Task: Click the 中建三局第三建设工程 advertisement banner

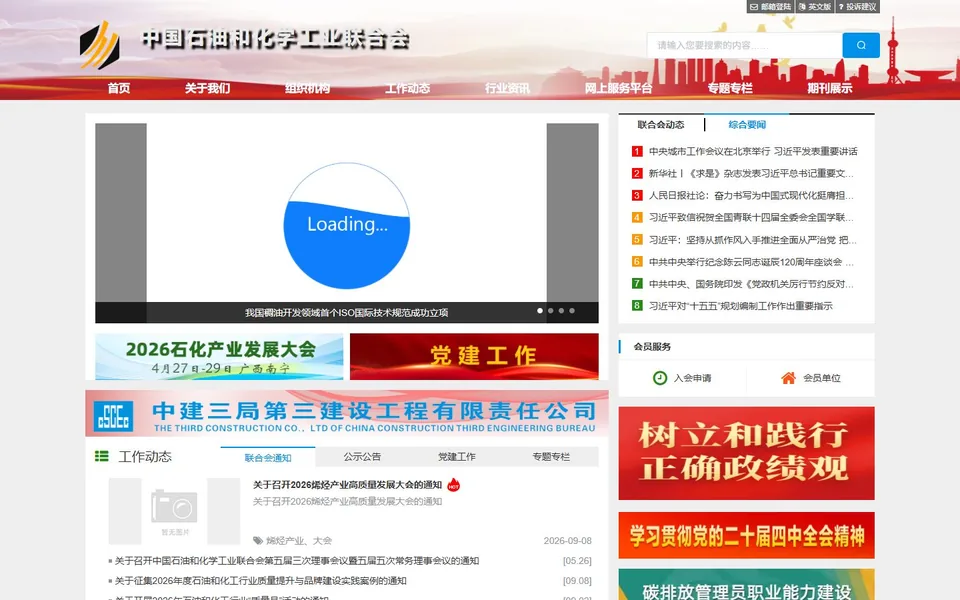Action: (347, 413)
